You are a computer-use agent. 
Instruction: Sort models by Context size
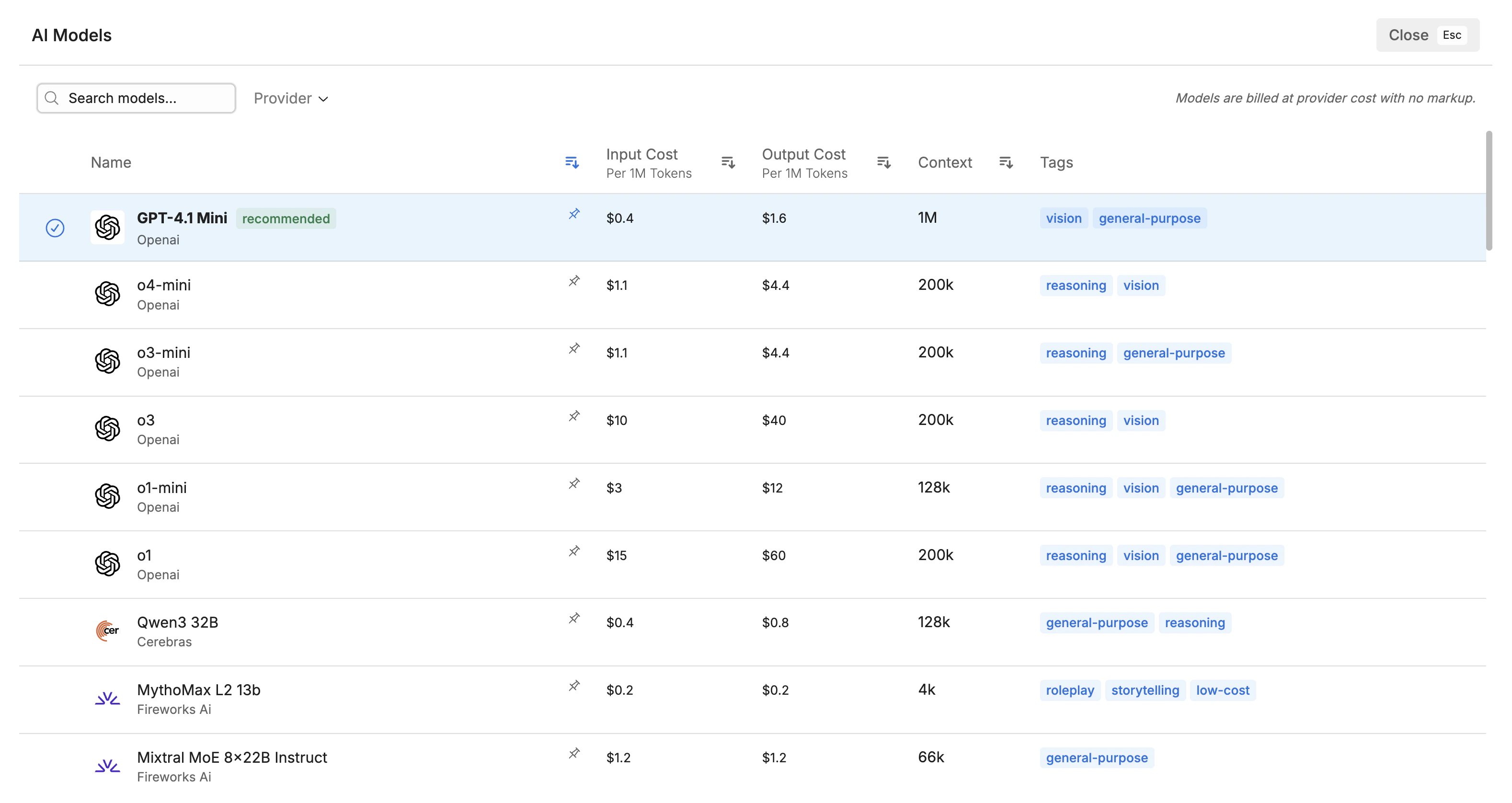tap(1006, 162)
